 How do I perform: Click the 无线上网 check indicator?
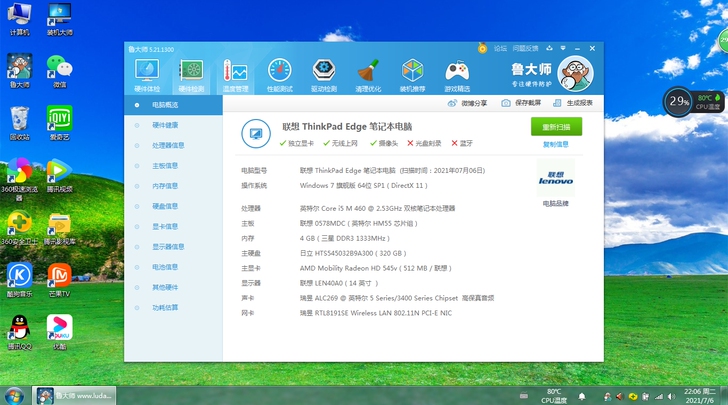pos(340,144)
